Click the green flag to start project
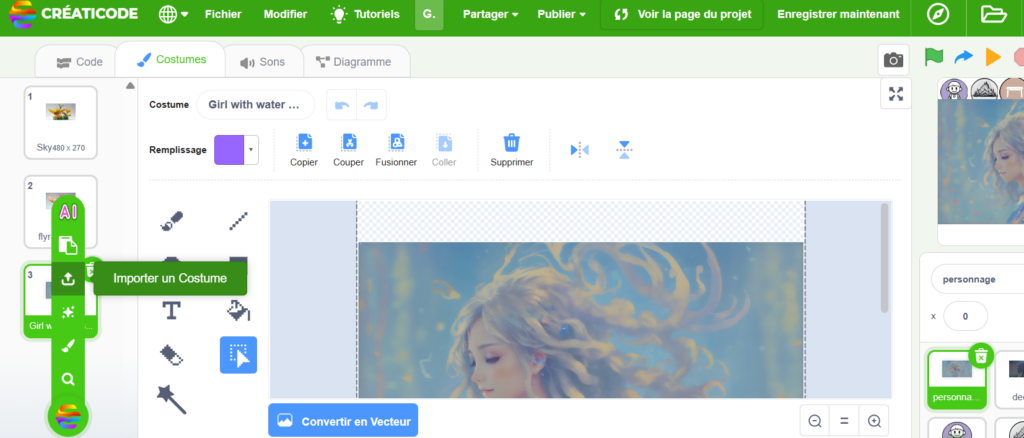 [934, 57]
